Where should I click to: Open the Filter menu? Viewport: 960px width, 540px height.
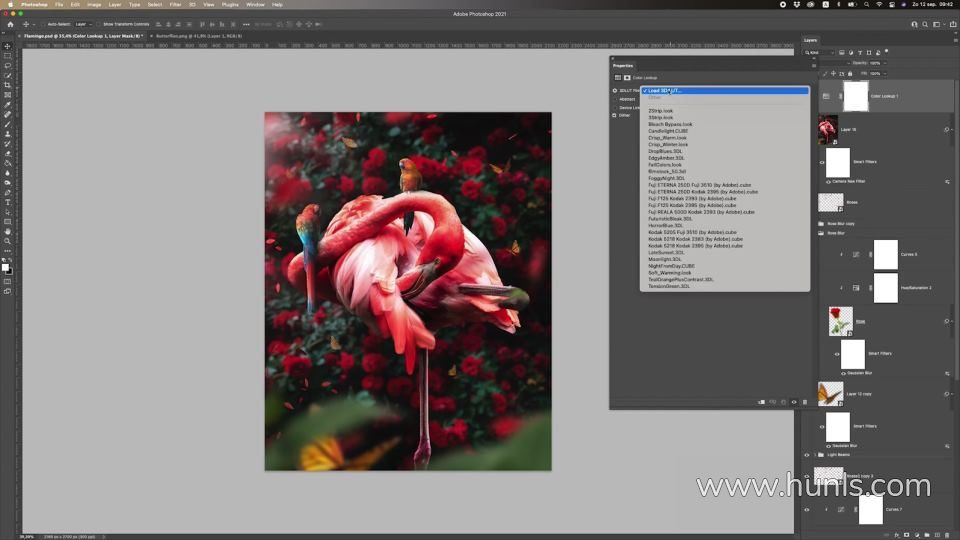coord(175,4)
